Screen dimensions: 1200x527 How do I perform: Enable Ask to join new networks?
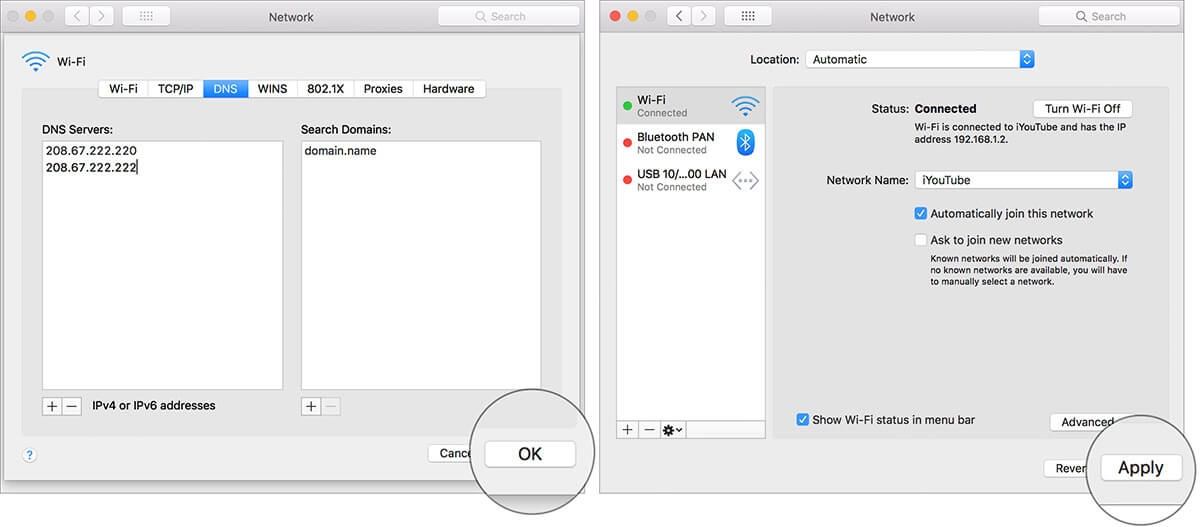(921, 240)
